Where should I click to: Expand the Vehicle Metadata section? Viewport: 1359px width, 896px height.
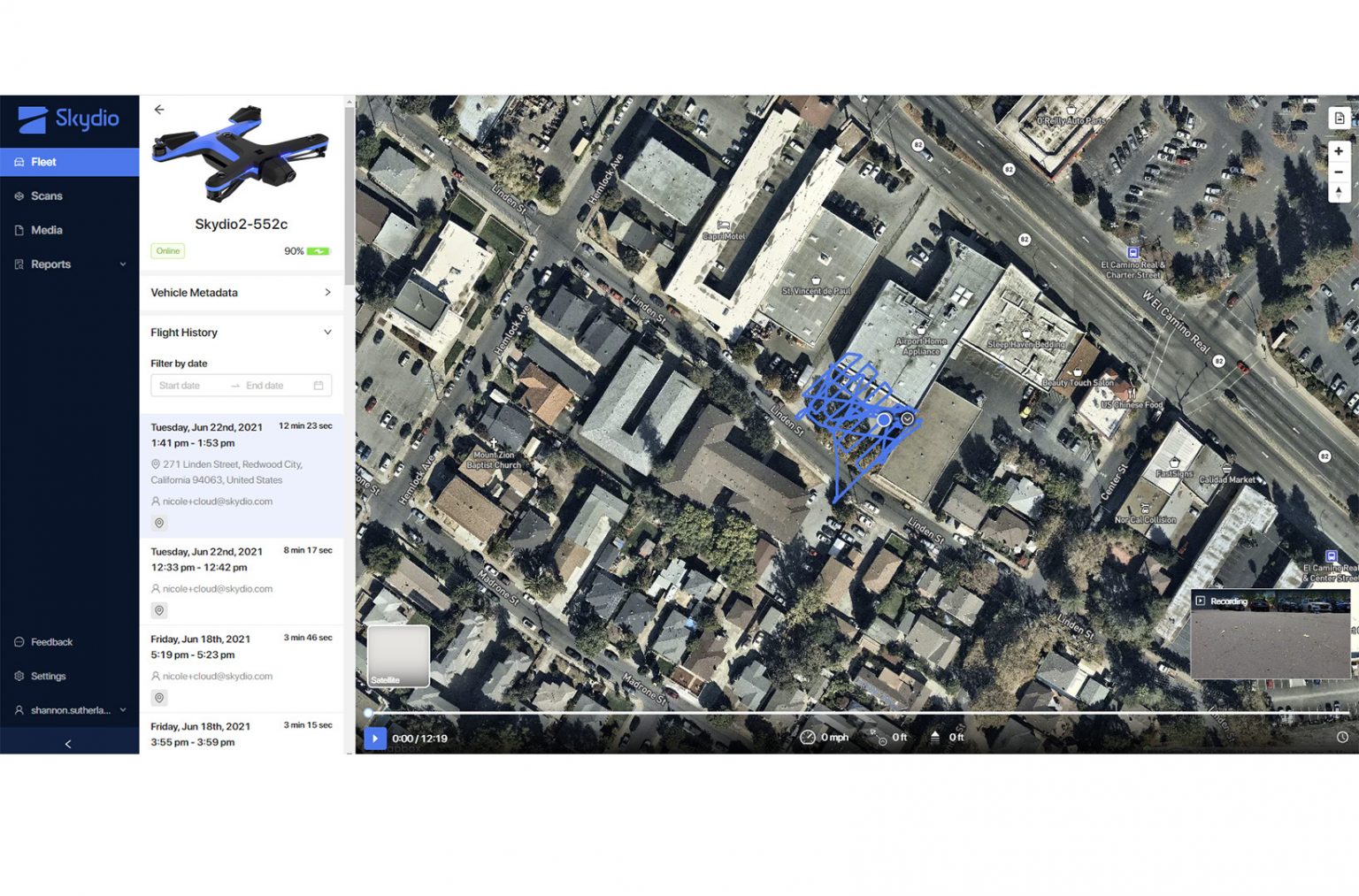328,293
